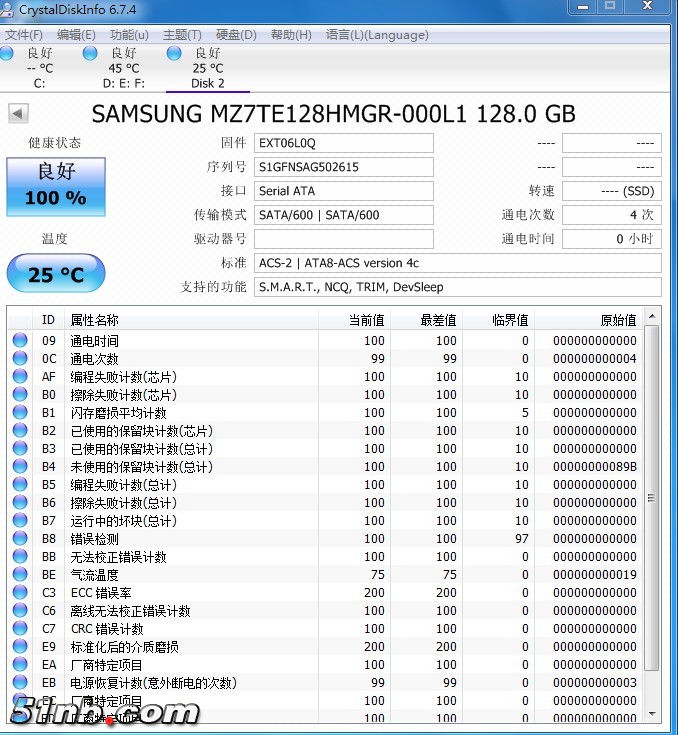Click the previous disk arrow button
This screenshot has width=678, height=735.
(x=18, y=114)
